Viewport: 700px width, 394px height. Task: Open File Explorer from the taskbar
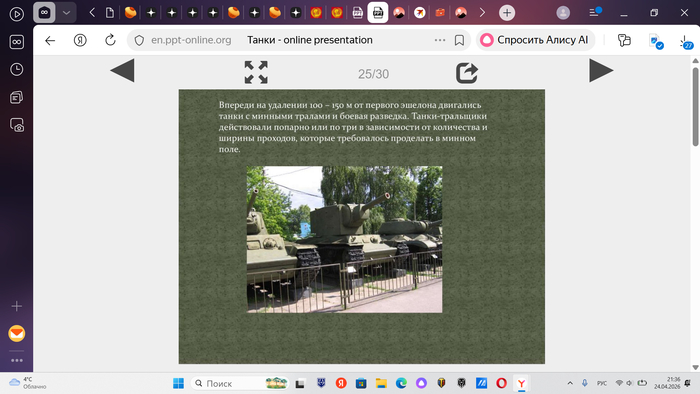(381, 383)
